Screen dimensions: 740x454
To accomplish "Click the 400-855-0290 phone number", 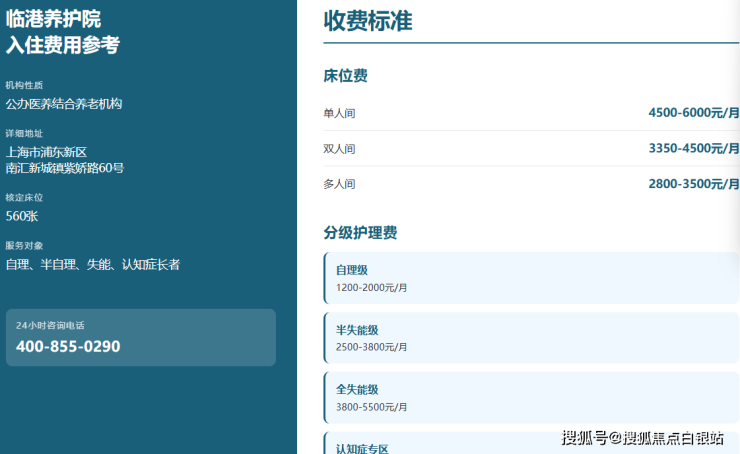I will (68, 346).
